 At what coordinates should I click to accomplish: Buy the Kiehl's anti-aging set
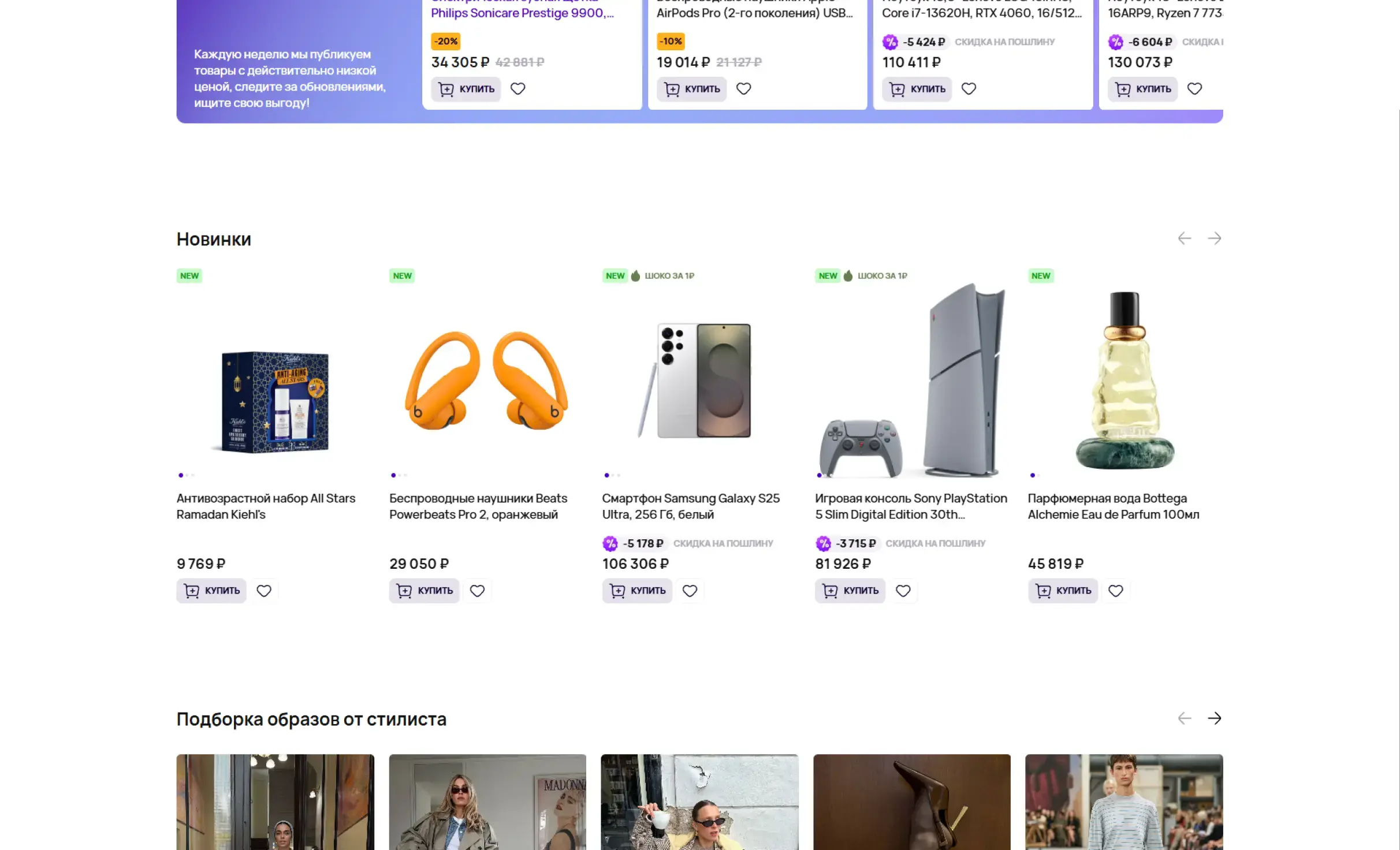tap(211, 591)
